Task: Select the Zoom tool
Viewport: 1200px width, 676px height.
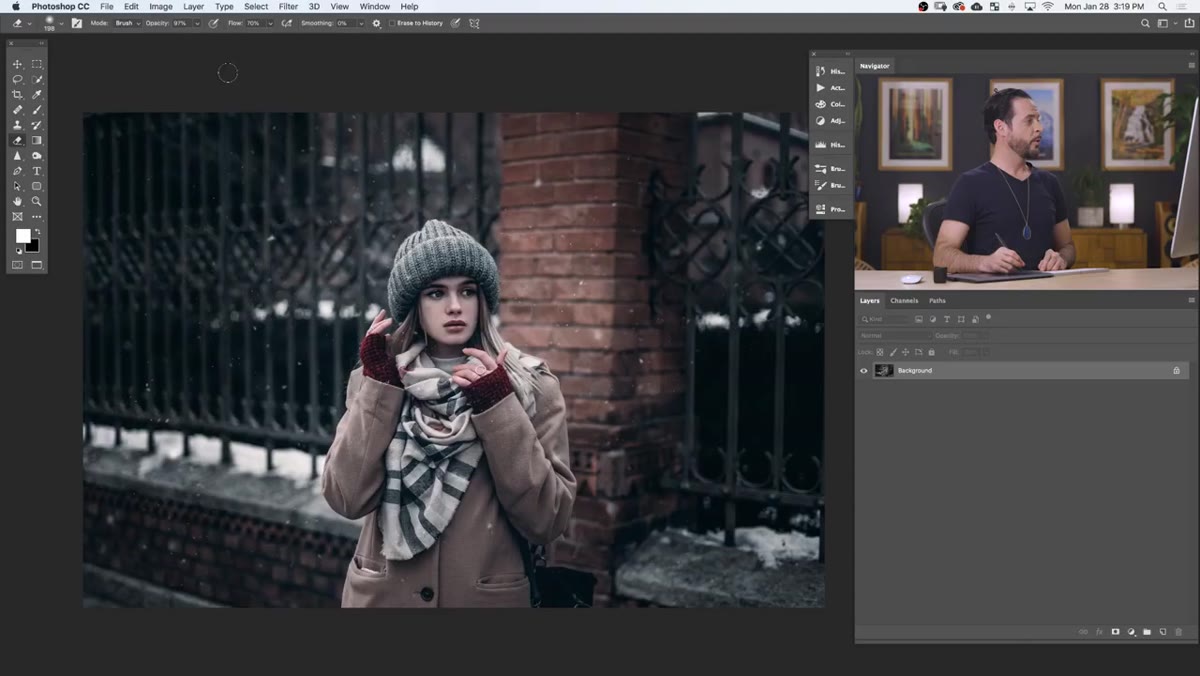Action: [x=37, y=201]
